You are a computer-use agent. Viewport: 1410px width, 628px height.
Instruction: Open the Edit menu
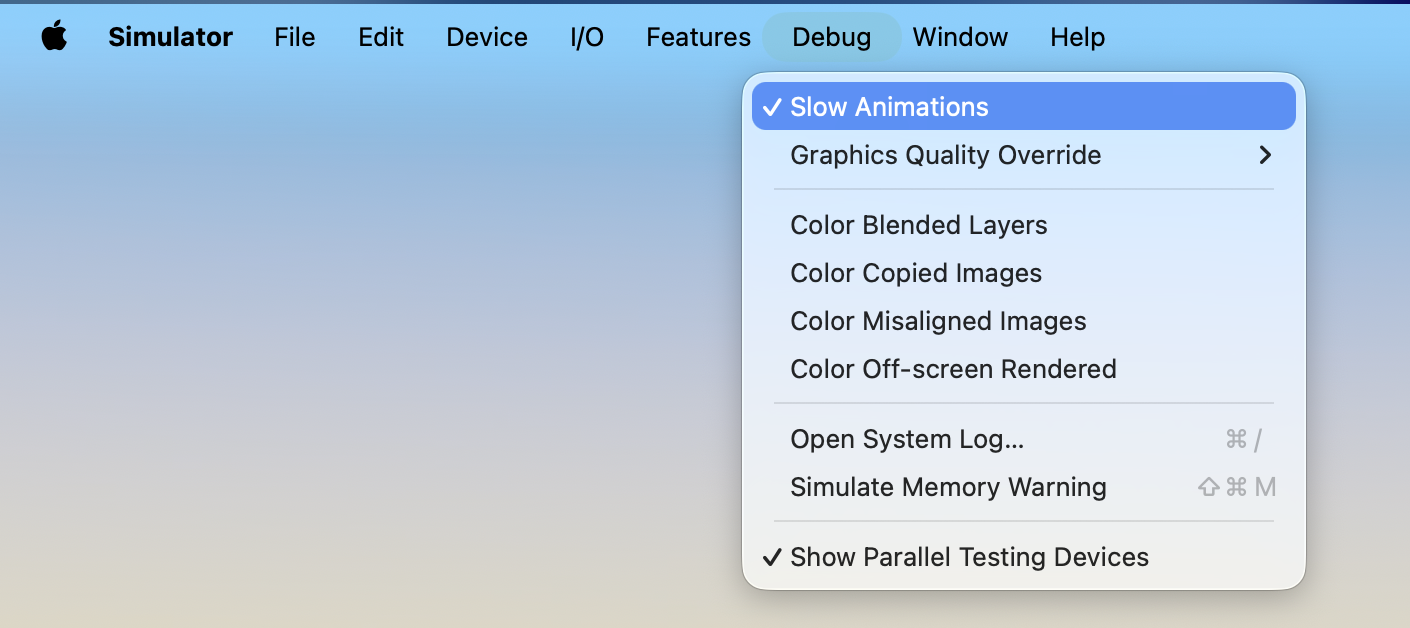point(381,37)
